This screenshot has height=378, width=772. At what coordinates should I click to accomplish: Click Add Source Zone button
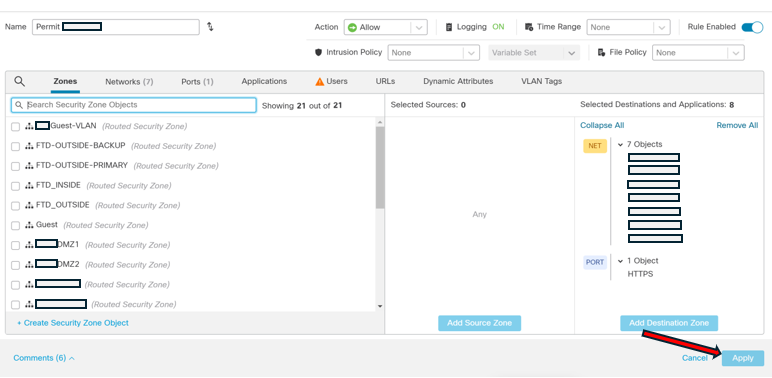[x=479, y=323]
